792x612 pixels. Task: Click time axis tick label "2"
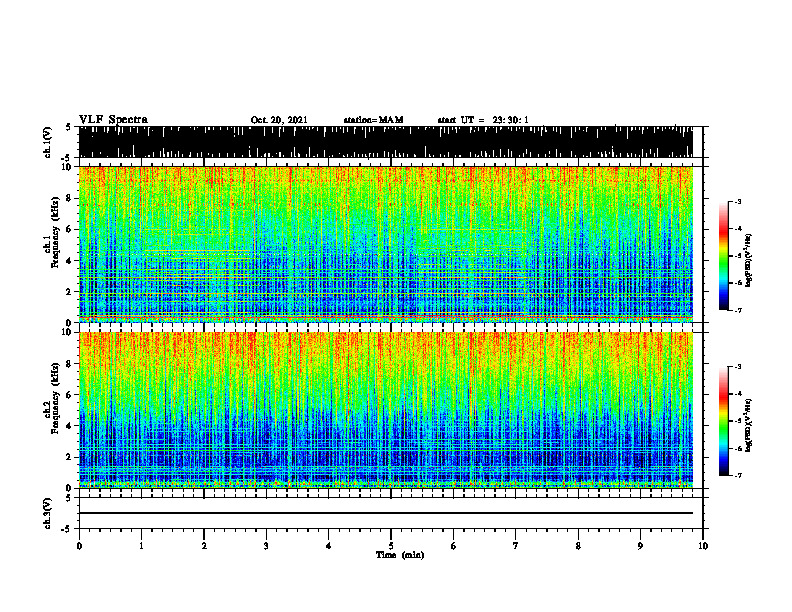pyautogui.click(x=204, y=546)
